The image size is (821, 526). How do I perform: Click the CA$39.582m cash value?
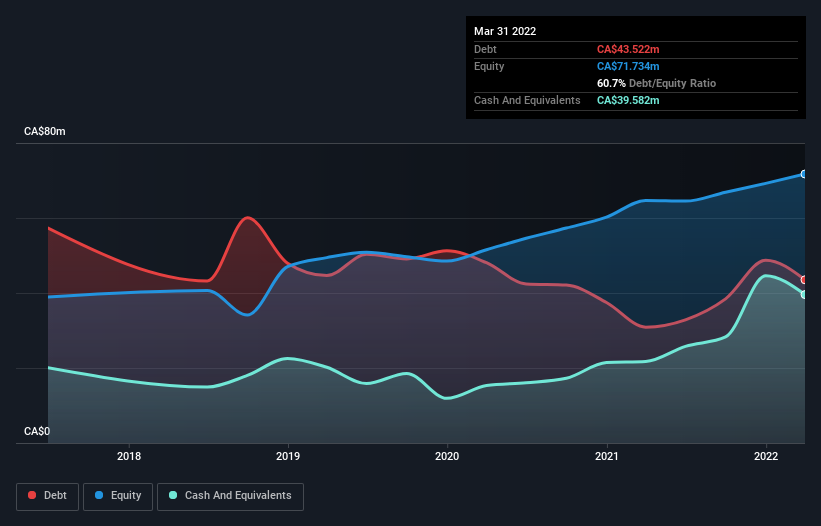click(628, 100)
